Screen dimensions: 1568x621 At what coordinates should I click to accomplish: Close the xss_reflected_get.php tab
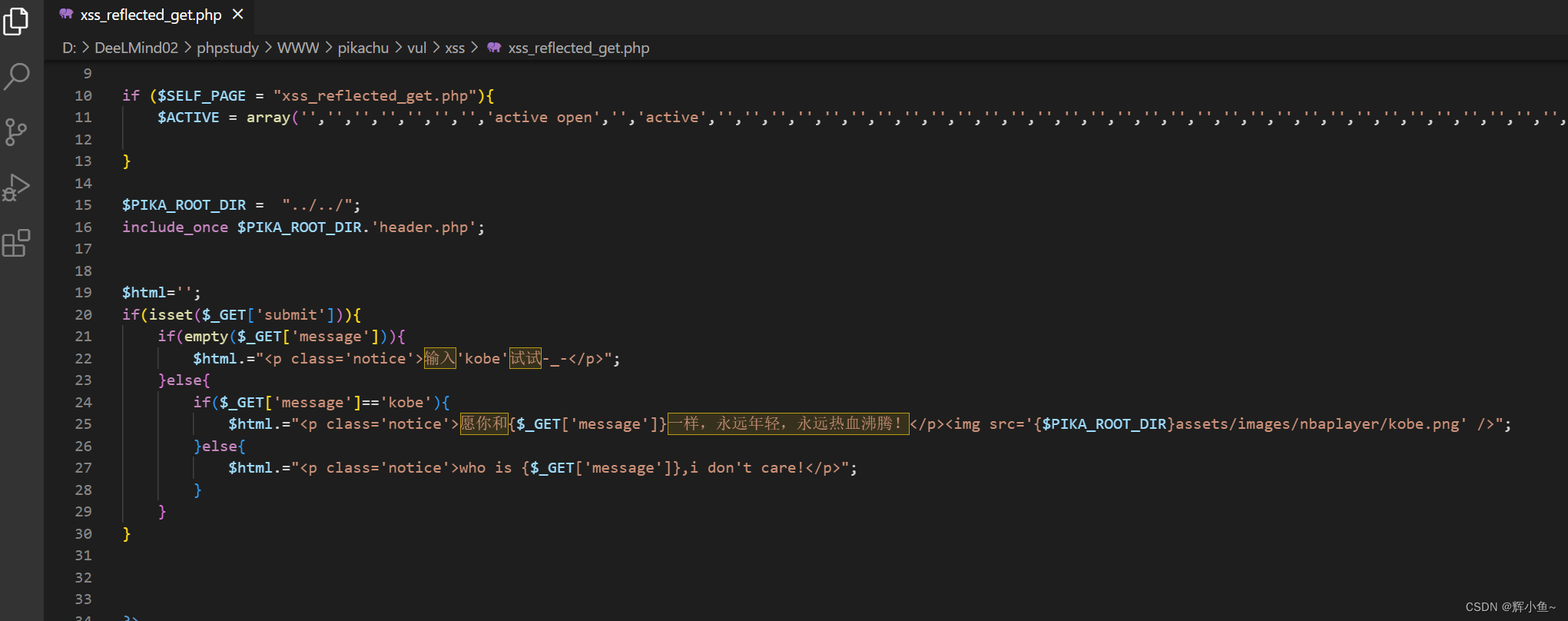237,15
